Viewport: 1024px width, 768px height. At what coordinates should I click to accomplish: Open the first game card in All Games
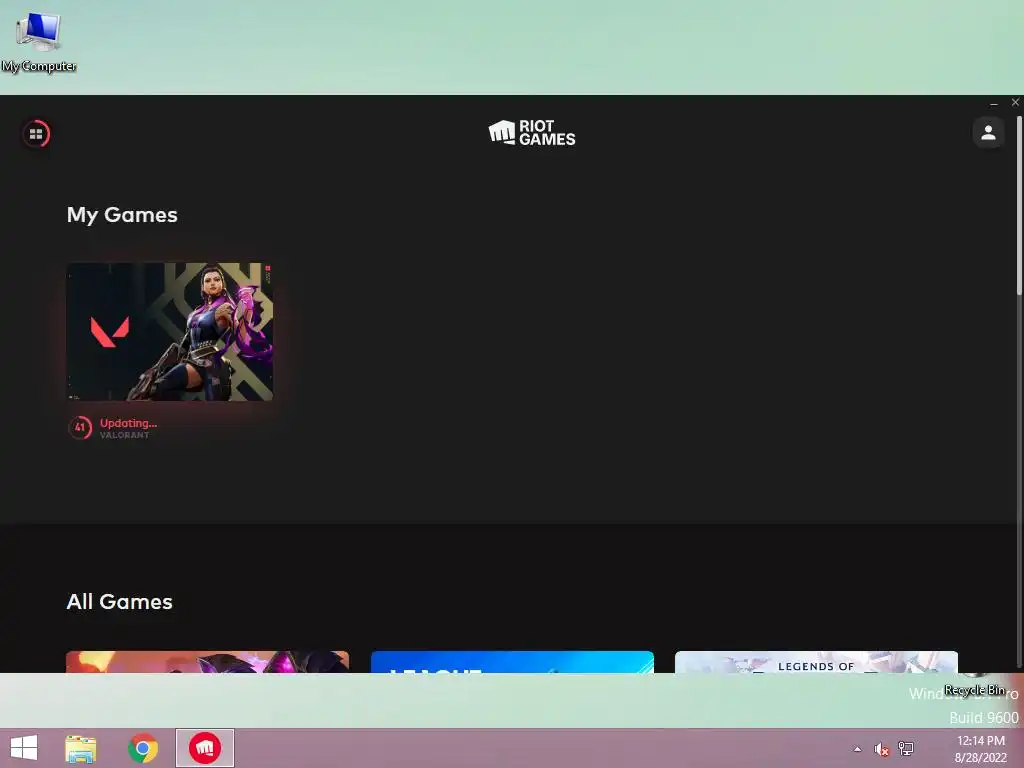208,662
